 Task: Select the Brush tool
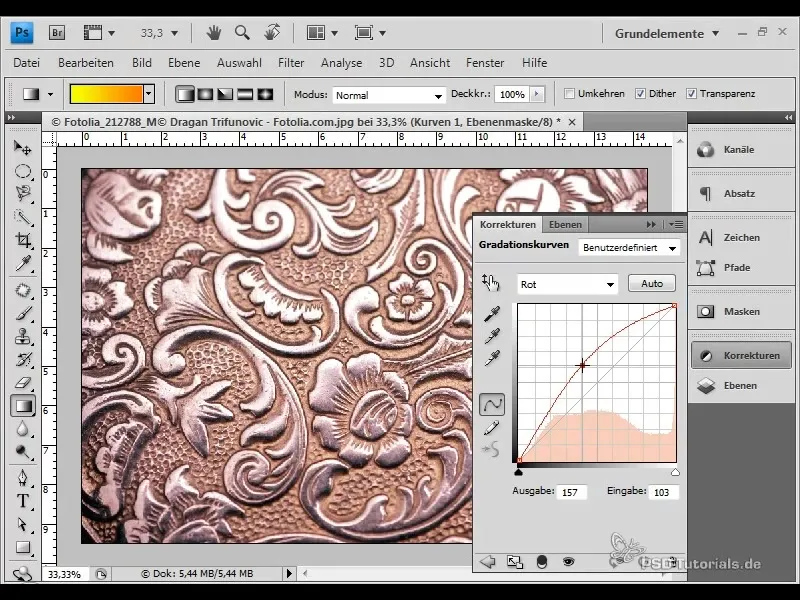22,313
